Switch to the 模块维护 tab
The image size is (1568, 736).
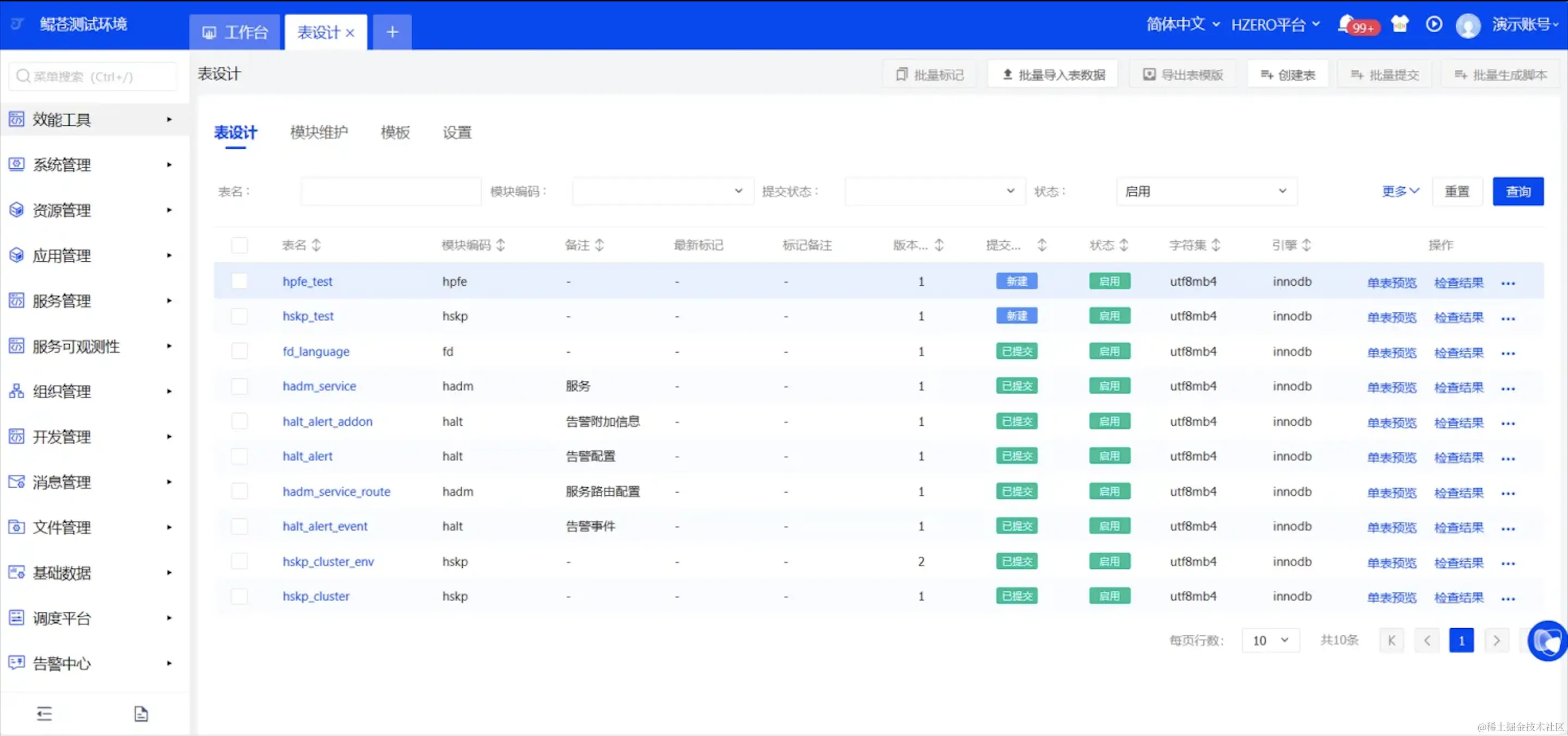click(x=319, y=132)
